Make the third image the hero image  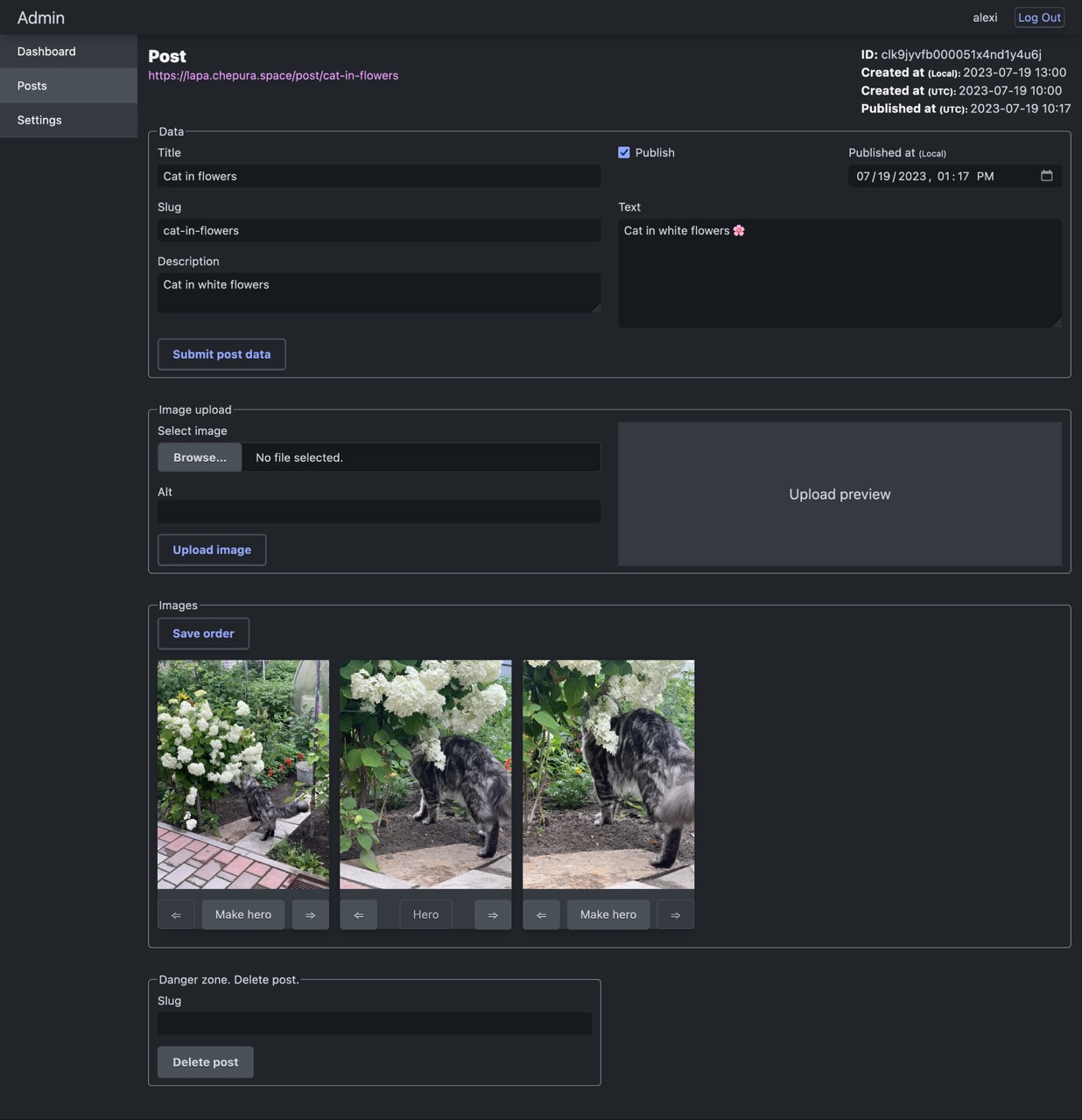click(608, 913)
